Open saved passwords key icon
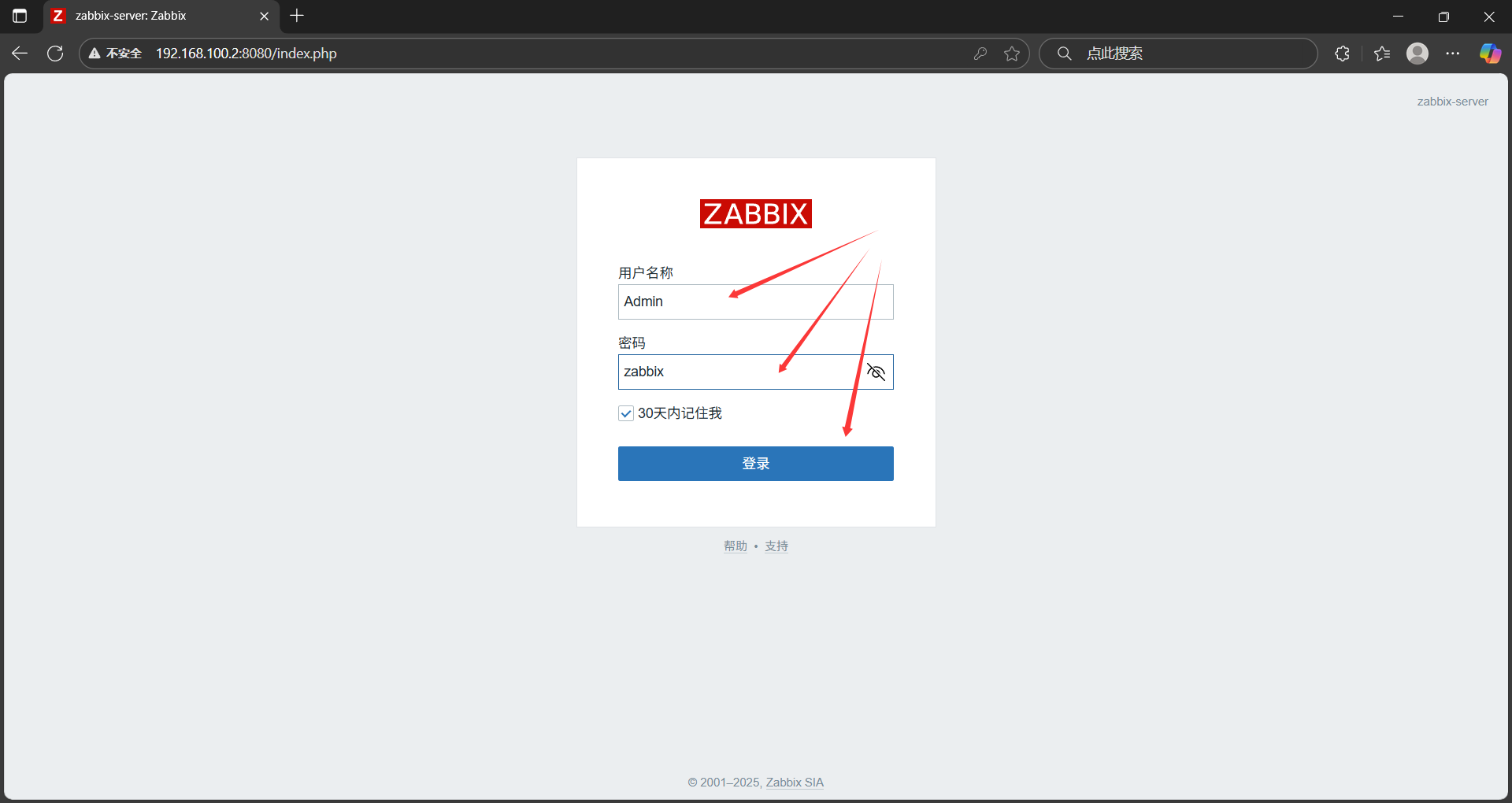 pos(980,54)
